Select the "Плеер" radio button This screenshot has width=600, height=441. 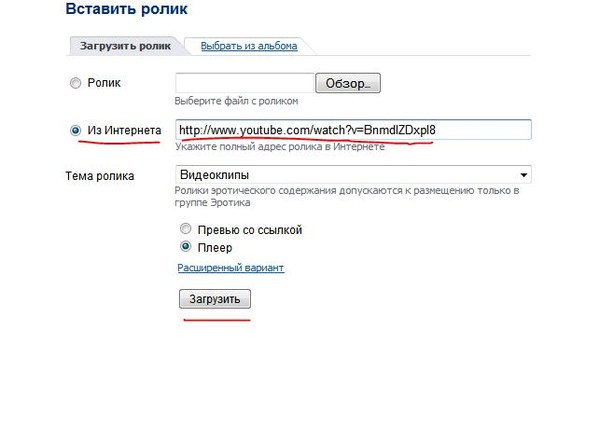pyautogui.click(x=183, y=247)
